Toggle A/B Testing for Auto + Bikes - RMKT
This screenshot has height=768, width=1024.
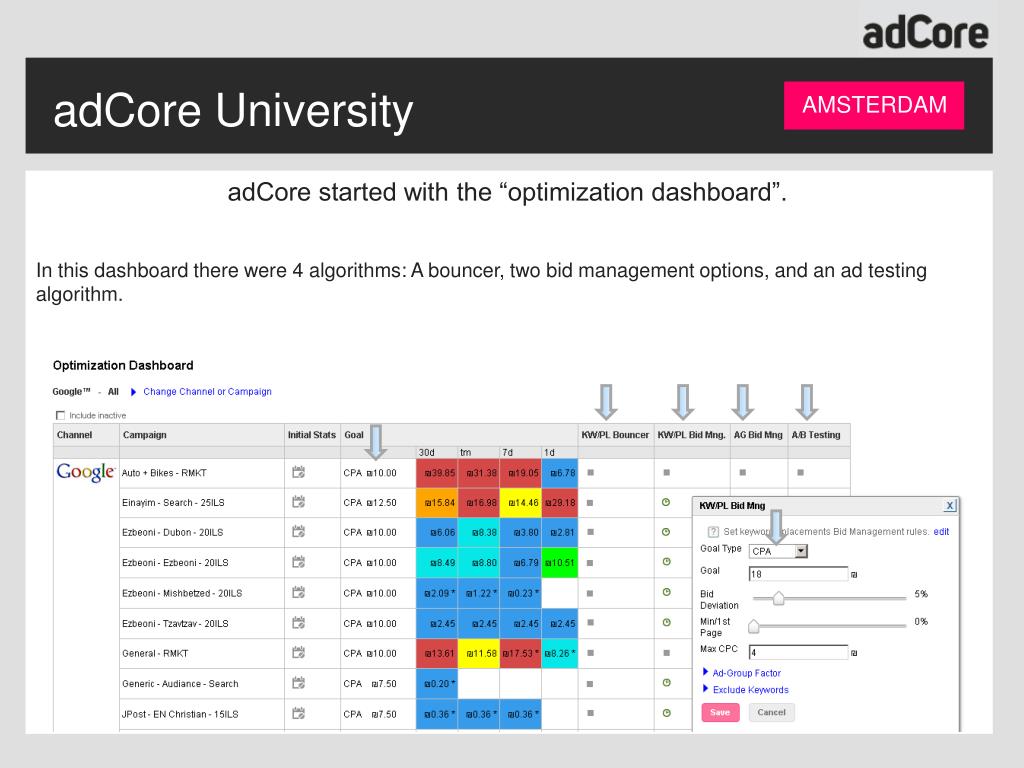point(801,472)
